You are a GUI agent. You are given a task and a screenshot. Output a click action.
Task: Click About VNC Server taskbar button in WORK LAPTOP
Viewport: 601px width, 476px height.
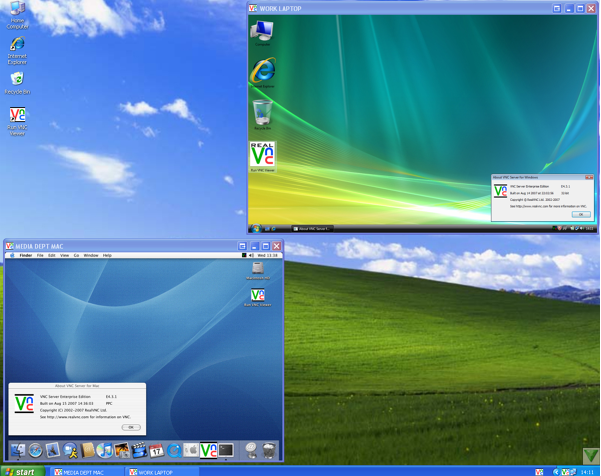[x=312, y=229]
